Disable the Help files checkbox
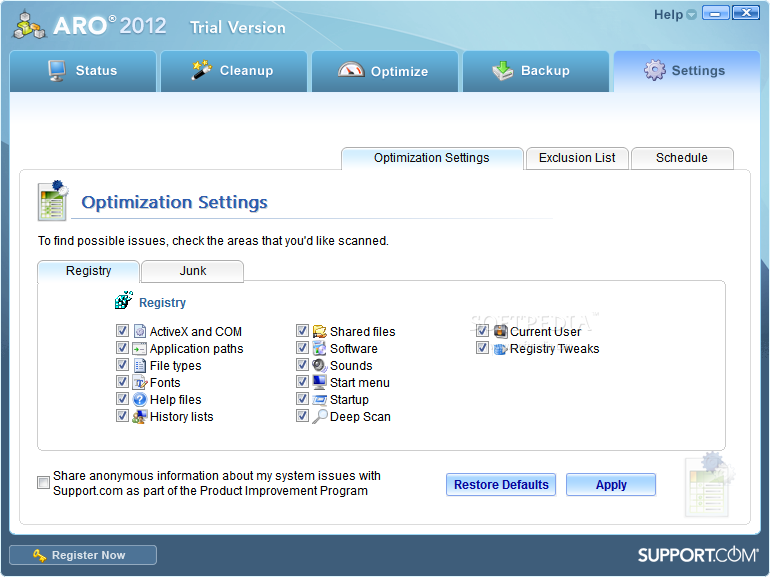Viewport: 770px width, 577px height. 122,399
